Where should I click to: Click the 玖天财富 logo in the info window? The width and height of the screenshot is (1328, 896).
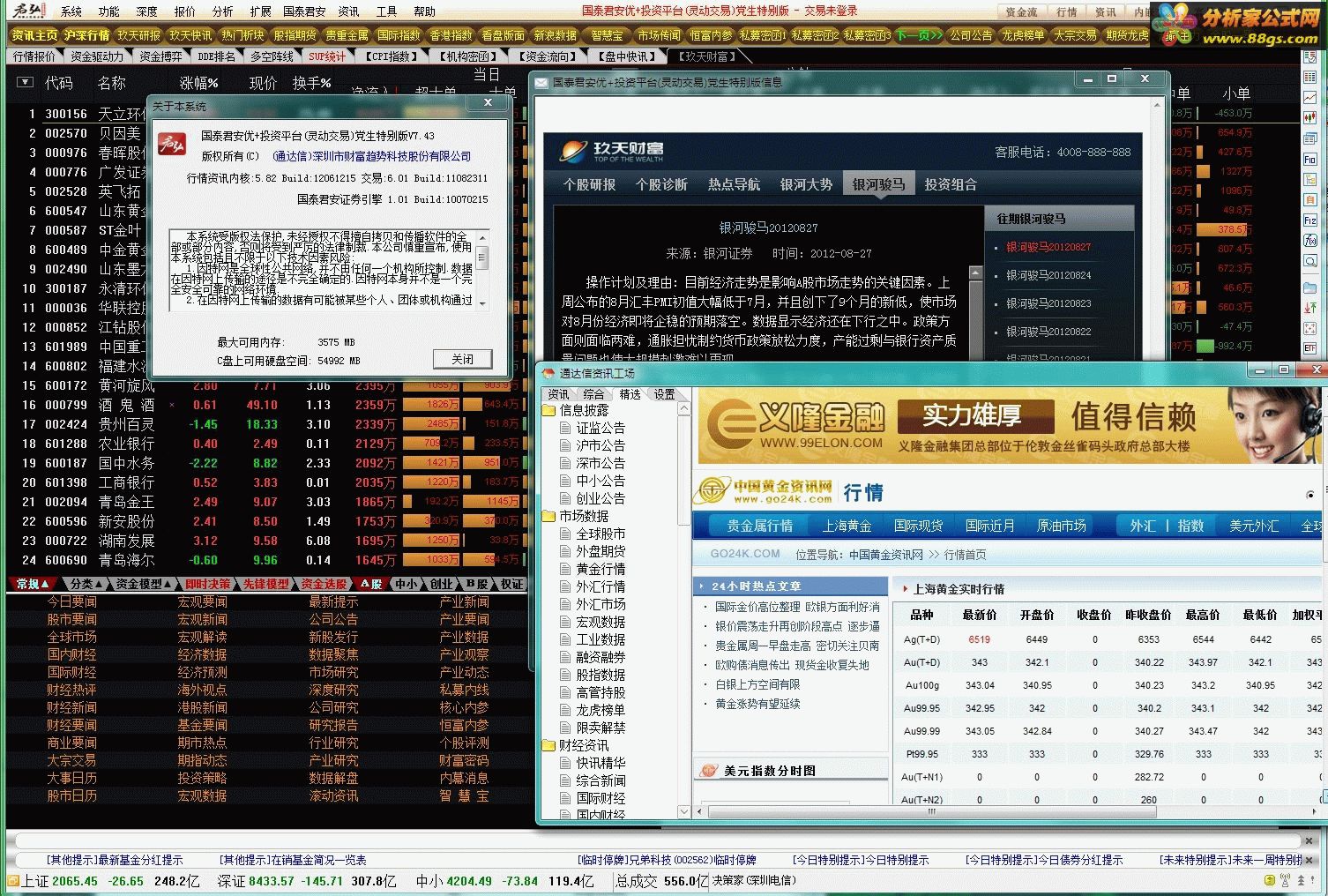click(612, 150)
